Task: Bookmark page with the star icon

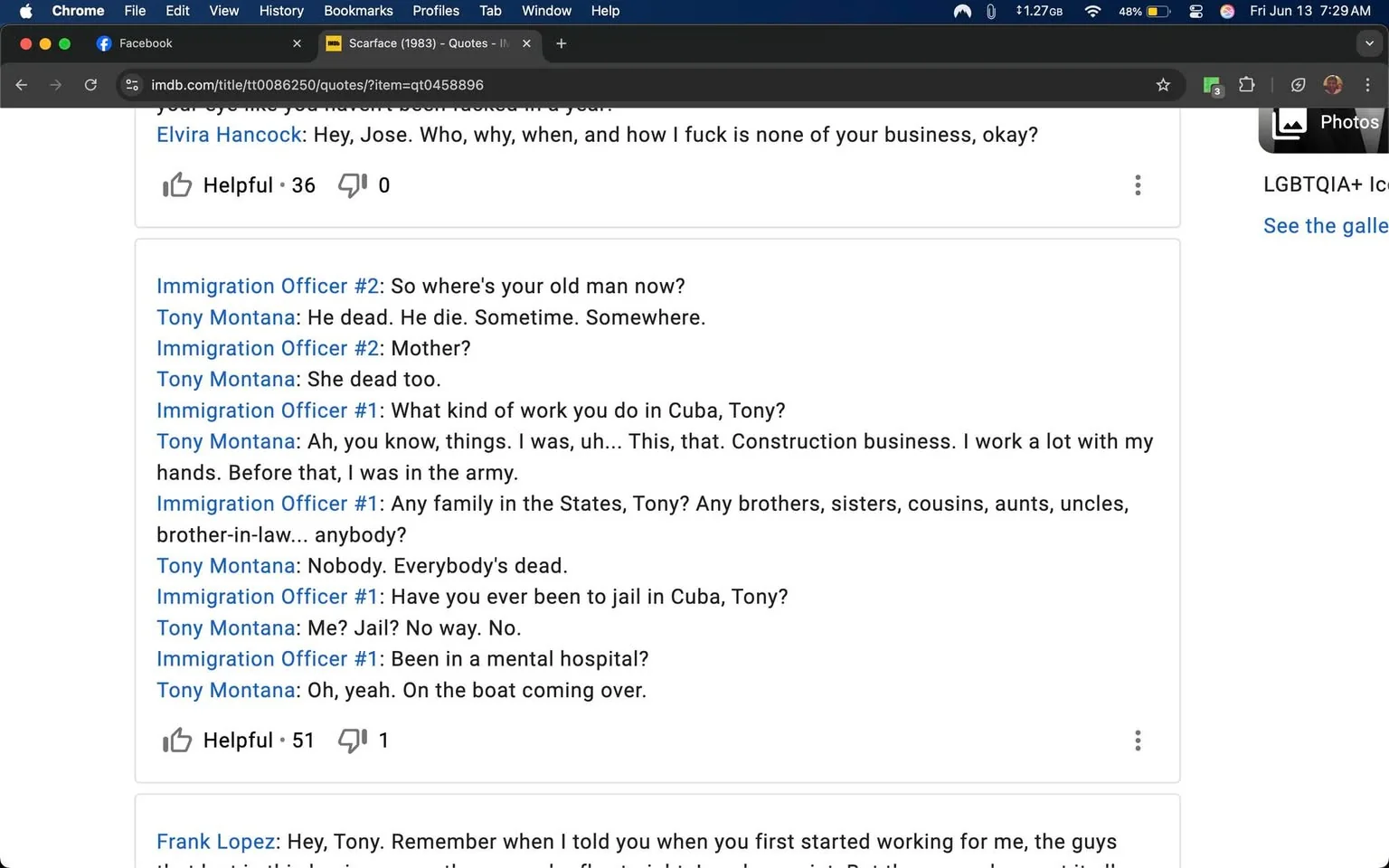Action: click(x=1163, y=85)
